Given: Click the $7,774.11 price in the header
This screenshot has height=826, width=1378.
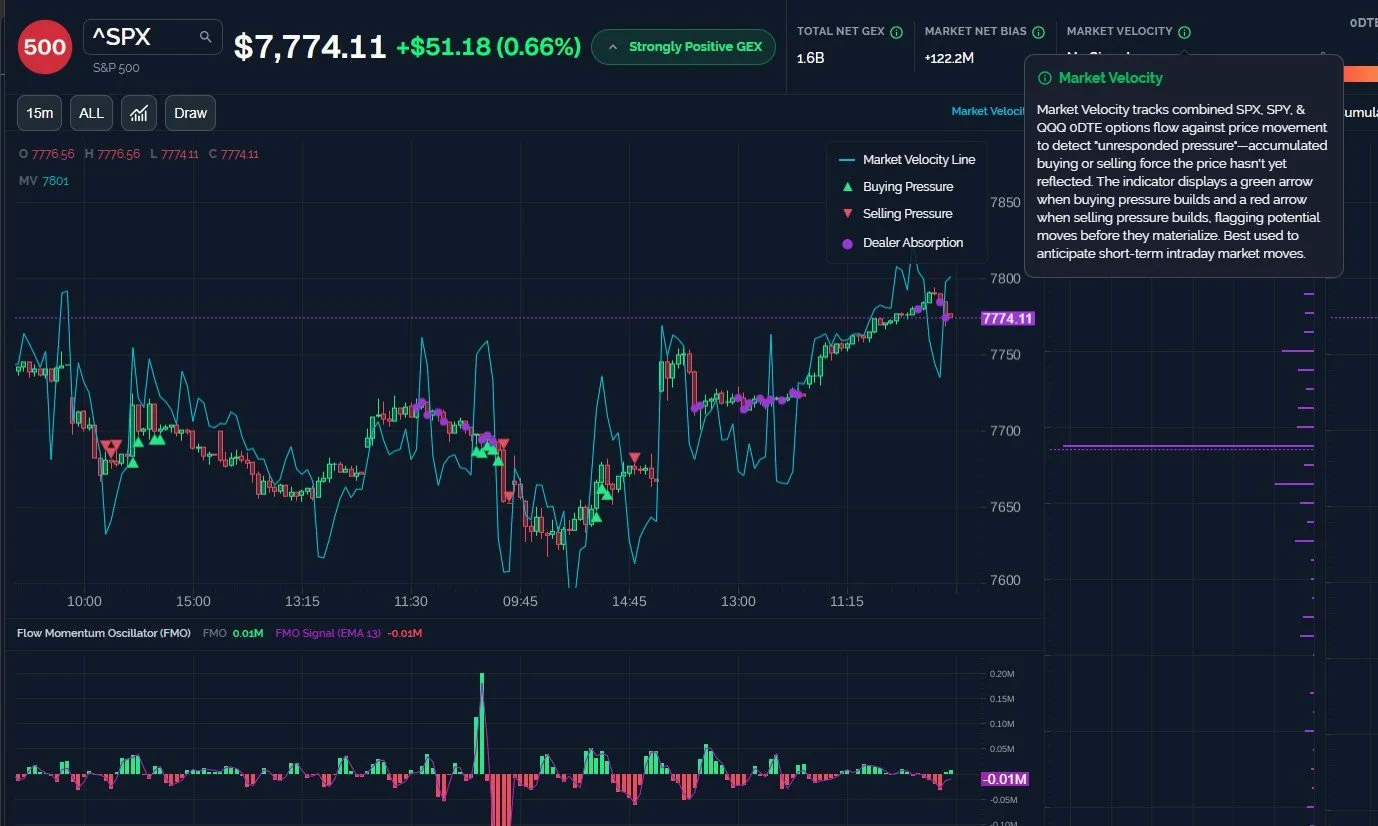Looking at the screenshot, I should click(310, 46).
